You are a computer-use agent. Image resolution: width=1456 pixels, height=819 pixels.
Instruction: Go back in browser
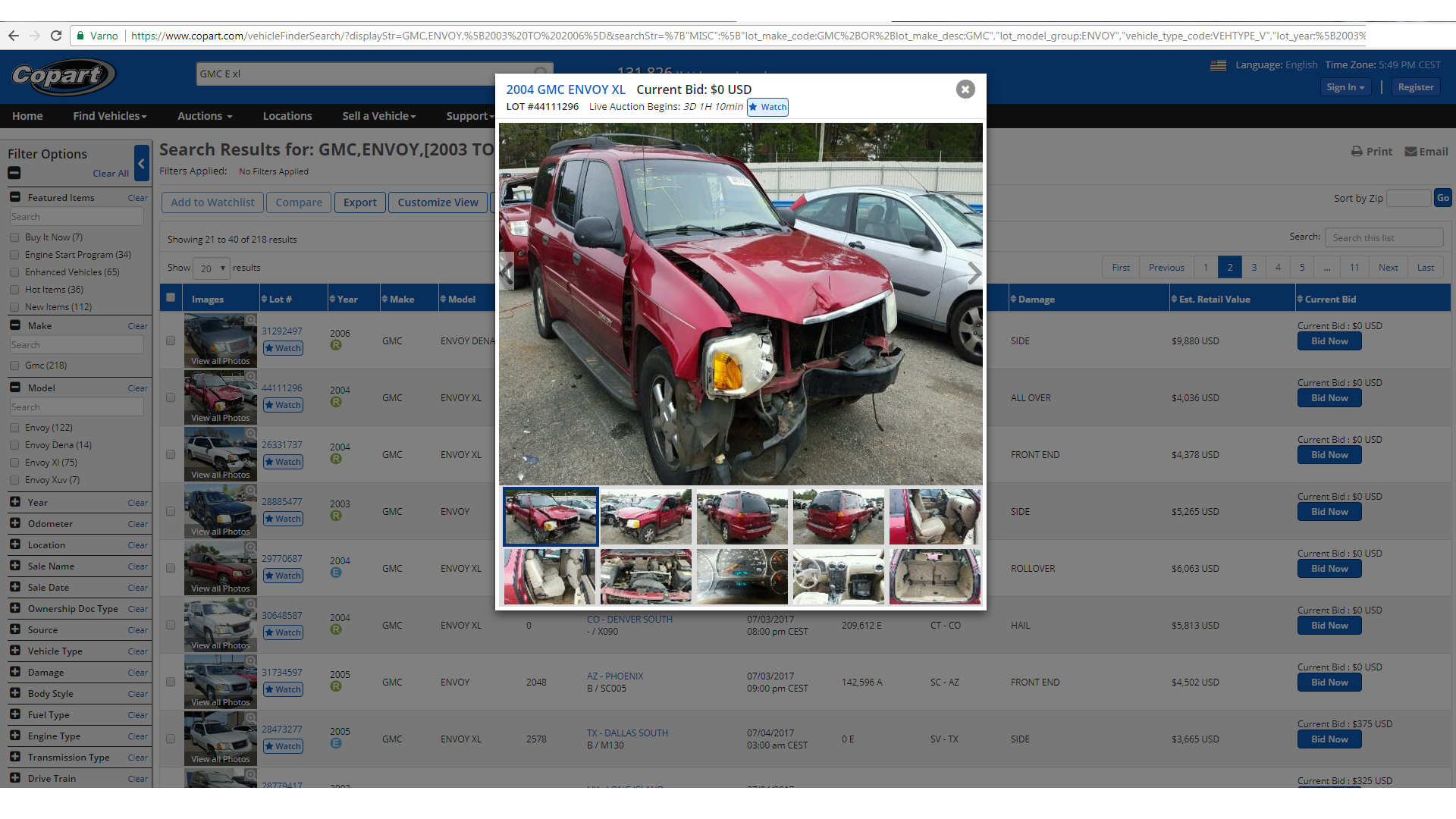14,36
